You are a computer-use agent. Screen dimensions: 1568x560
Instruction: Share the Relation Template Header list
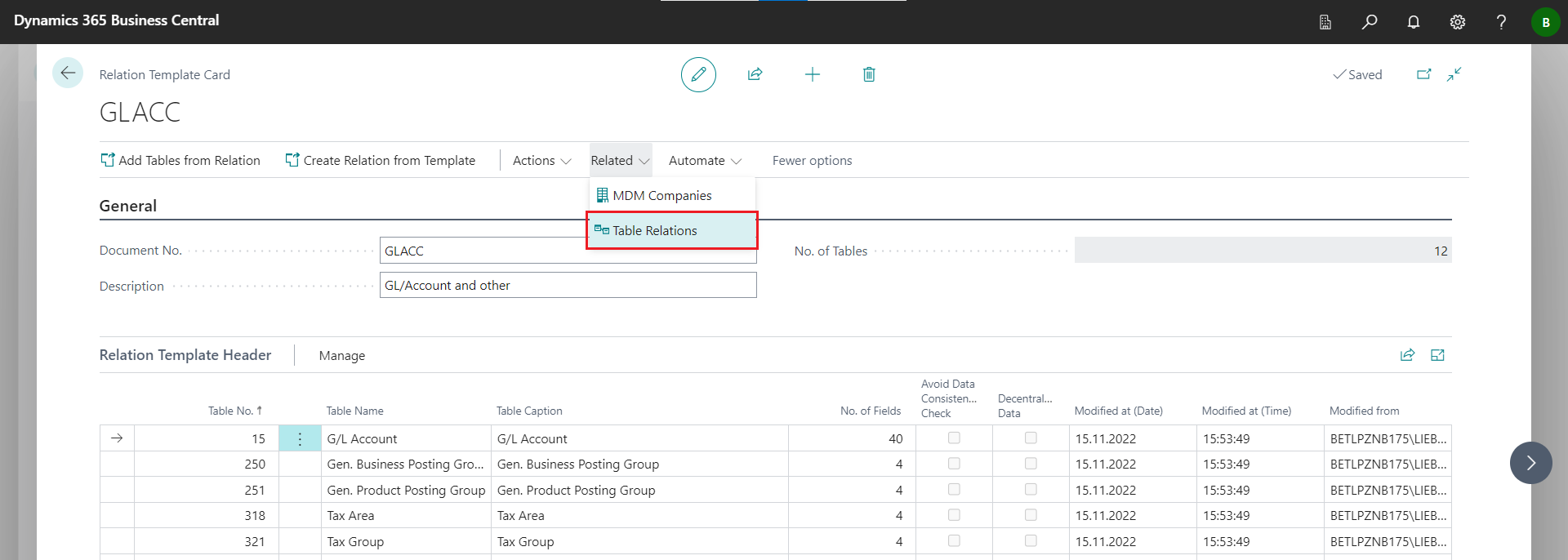click(x=1407, y=355)
